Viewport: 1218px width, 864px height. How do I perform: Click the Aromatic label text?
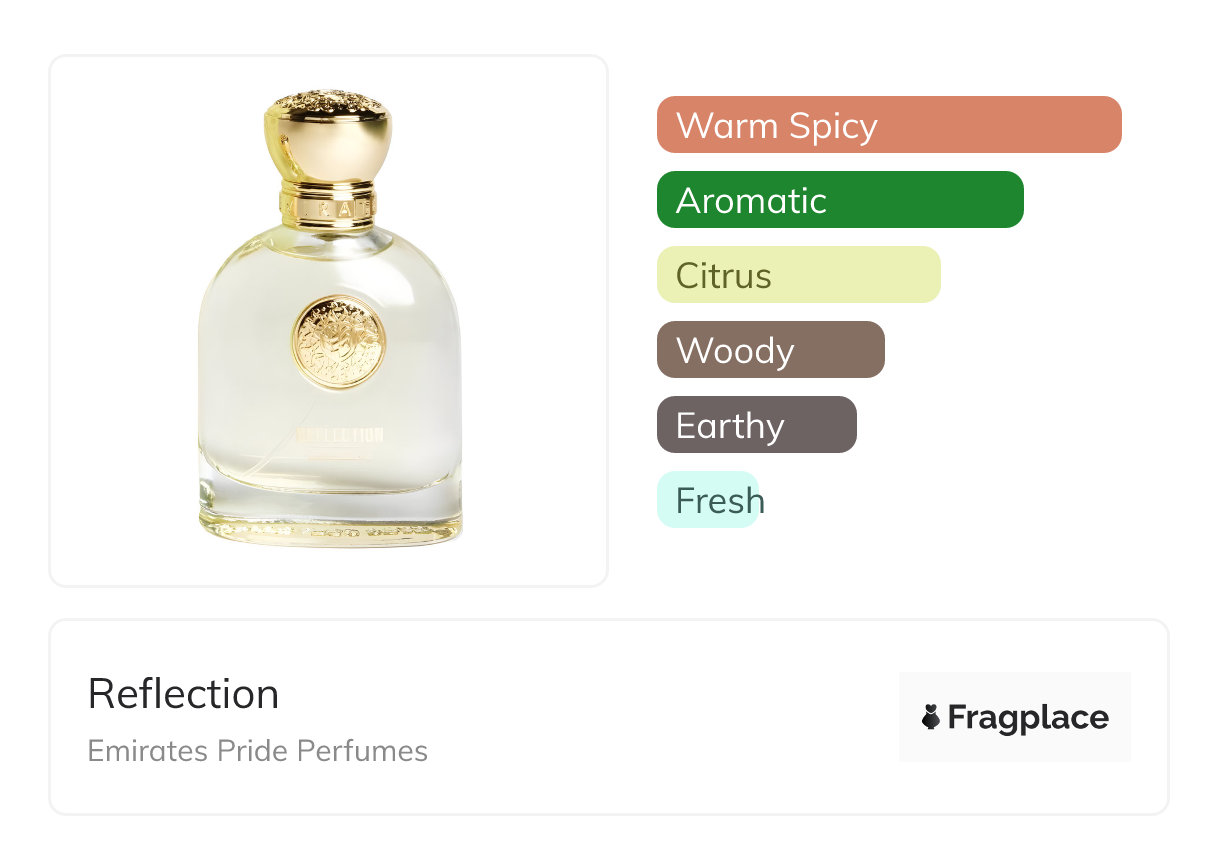[x=751, y=201]
